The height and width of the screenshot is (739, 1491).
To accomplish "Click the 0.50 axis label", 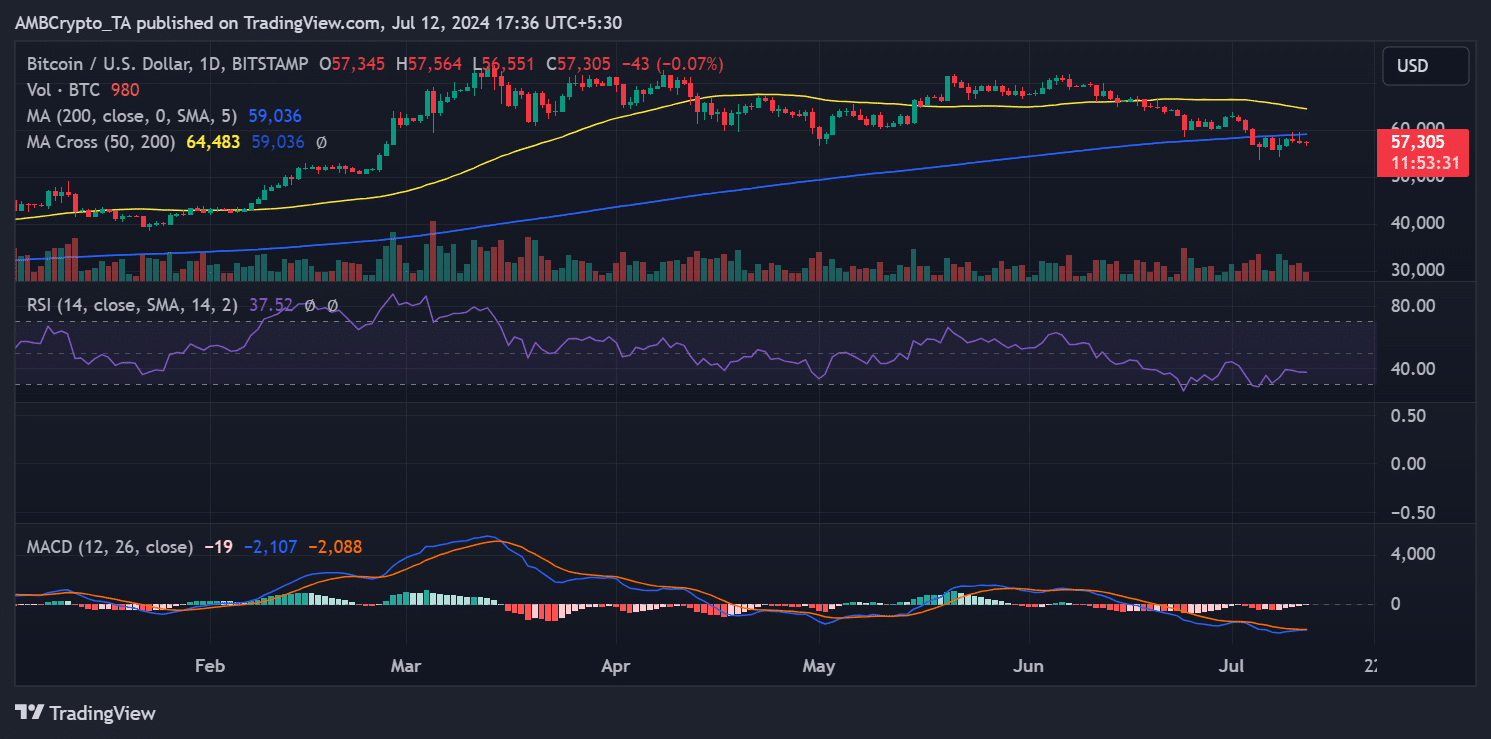I will pos(1408,415).
